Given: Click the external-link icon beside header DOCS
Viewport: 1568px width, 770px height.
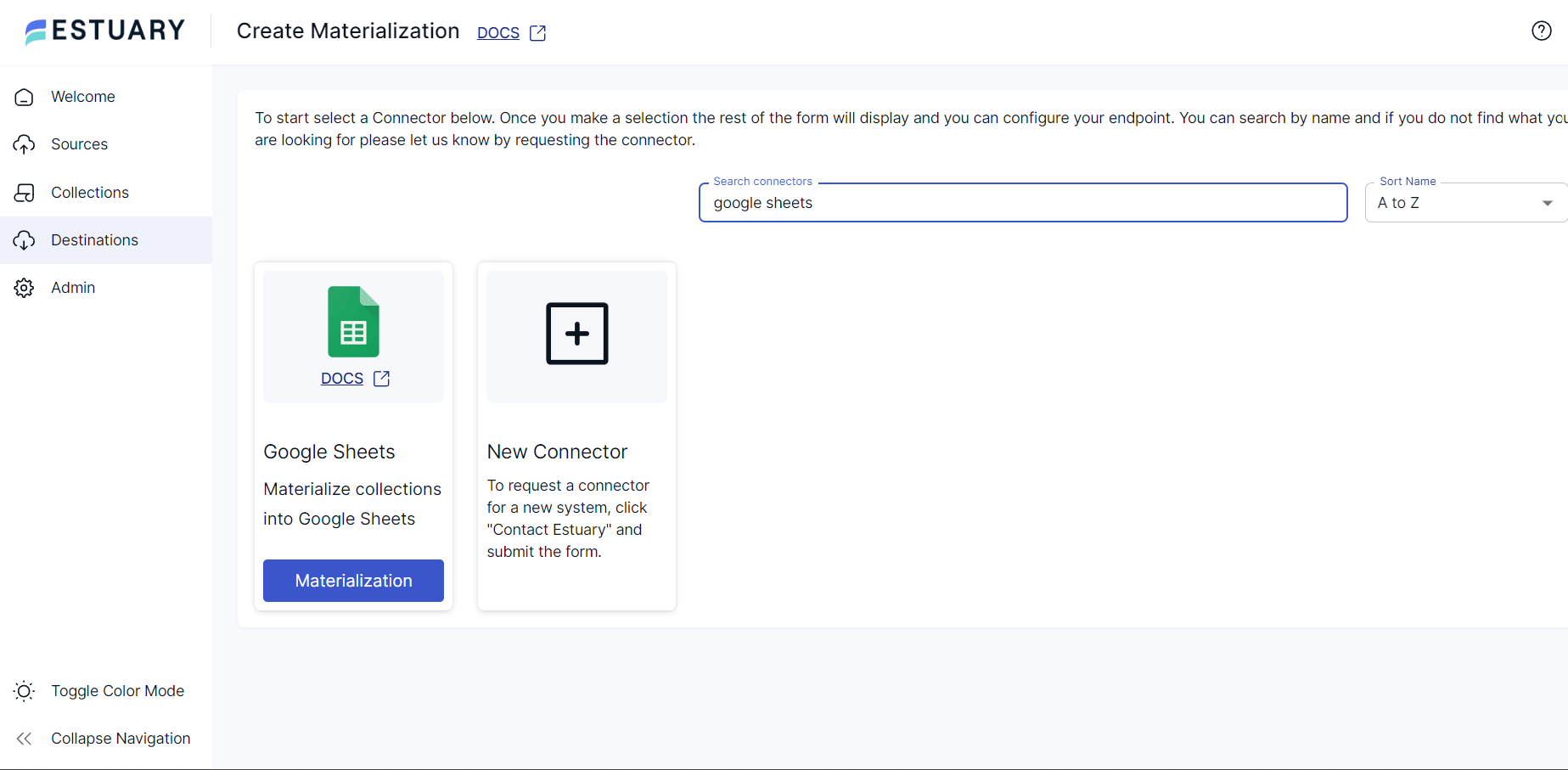Looking at the screenshot, I should coord(538,32).
